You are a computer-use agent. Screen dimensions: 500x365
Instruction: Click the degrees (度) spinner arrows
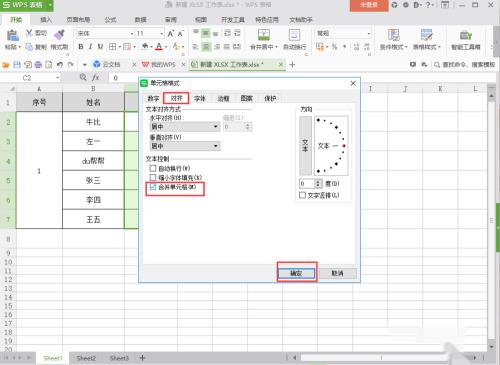[318, 183]
